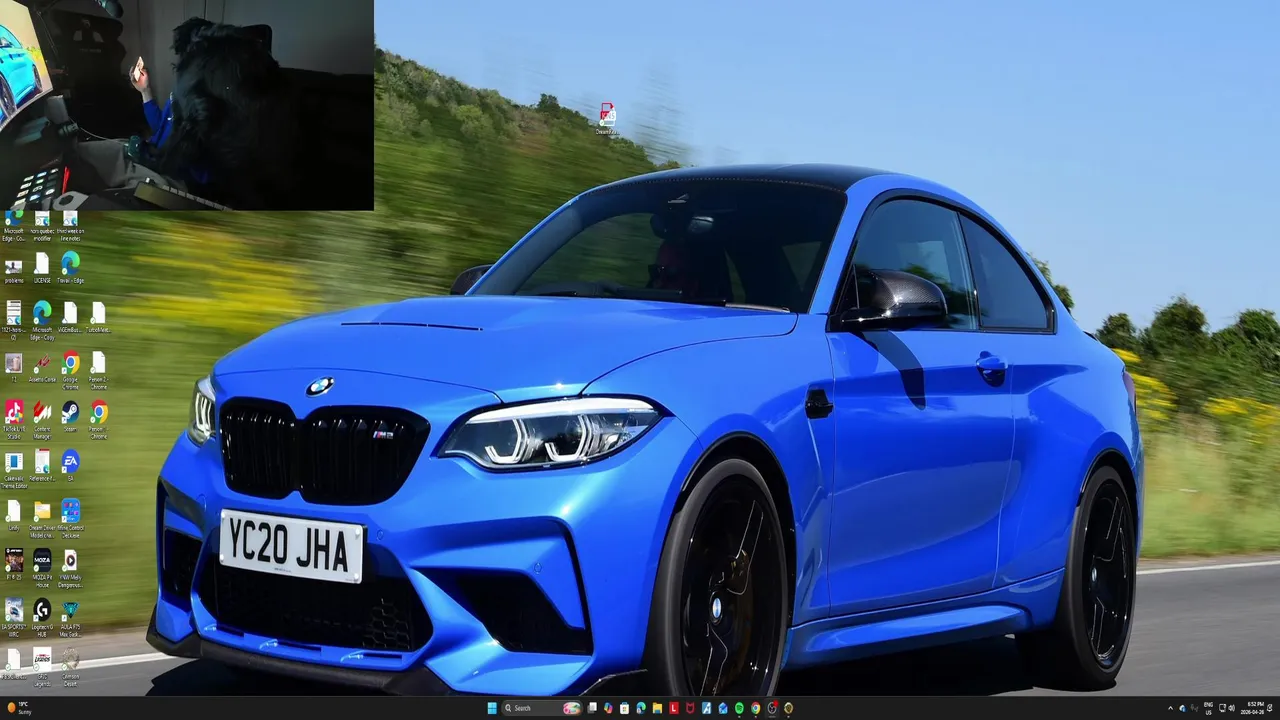Image resolution: width=1280 pixels, height=720 pixels.
Task: Open the Steam desktop shortcut
Action: pos(70,417)
